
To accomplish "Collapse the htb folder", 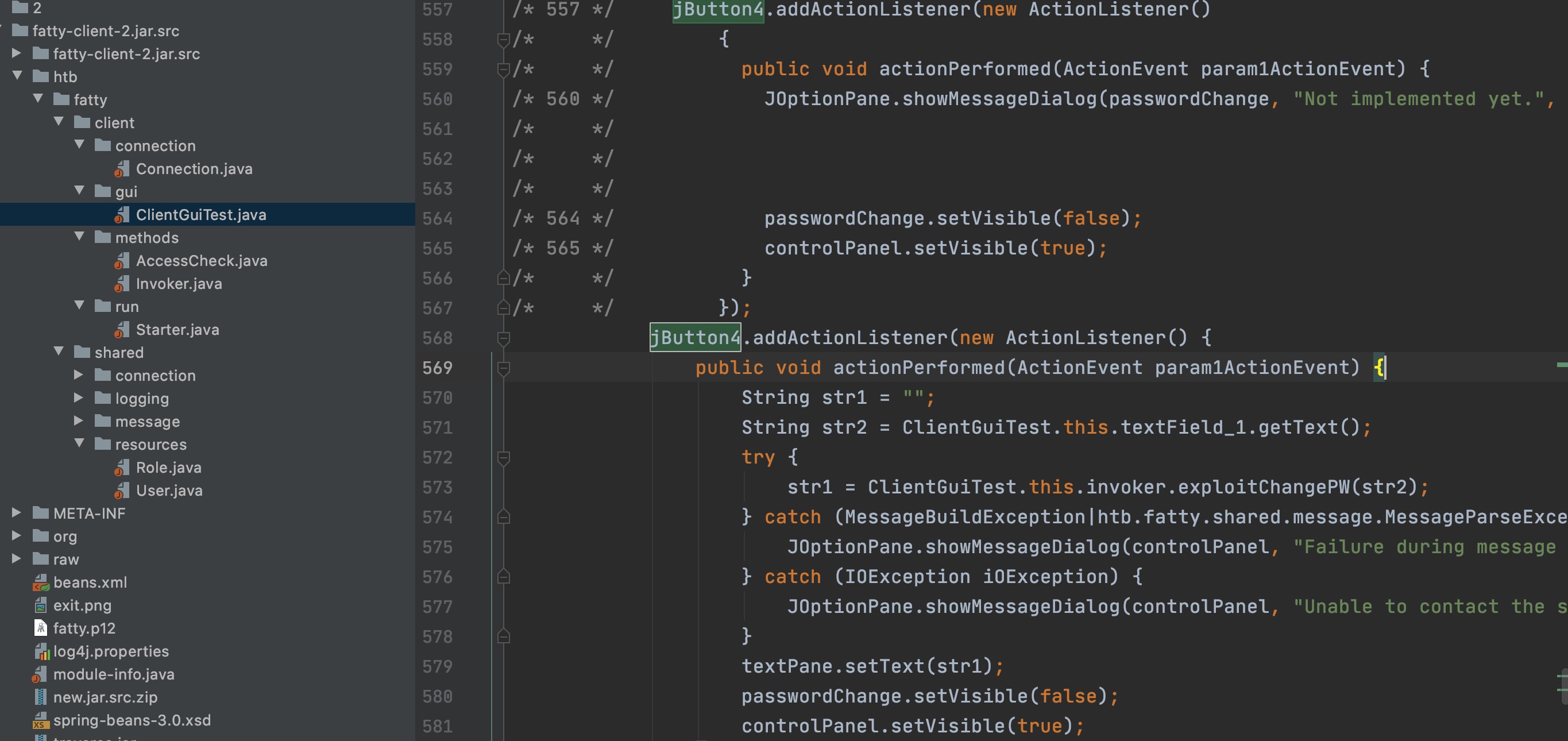I will pyautogui.click(x=18, y=76).
